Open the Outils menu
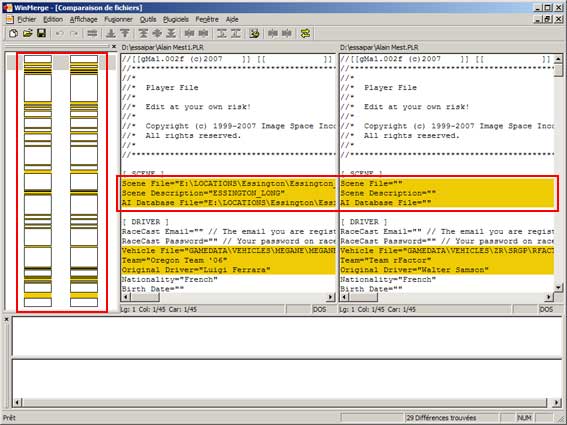Screen dimensions: 567x425 [148, 20]
